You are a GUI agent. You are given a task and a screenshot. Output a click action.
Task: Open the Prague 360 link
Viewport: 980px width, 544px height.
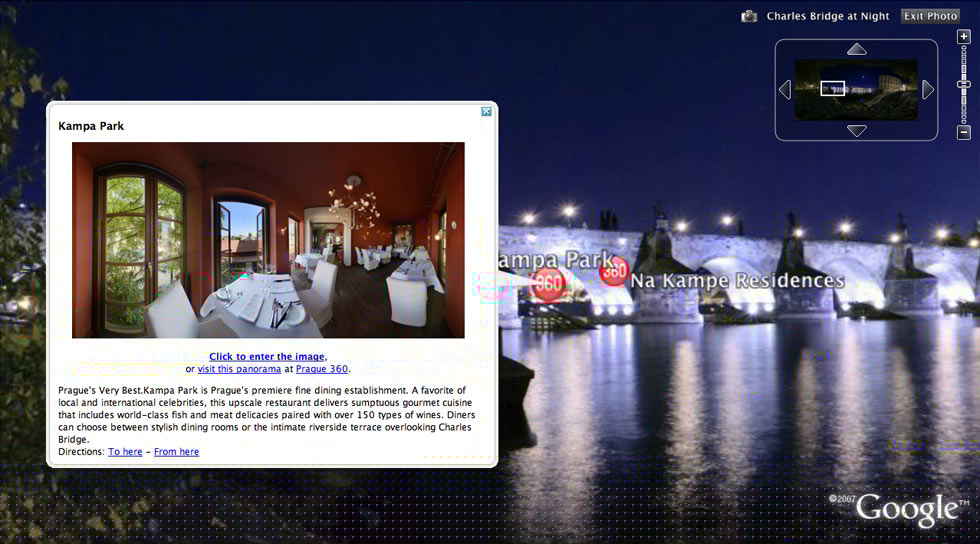click(x=322, y=369)
